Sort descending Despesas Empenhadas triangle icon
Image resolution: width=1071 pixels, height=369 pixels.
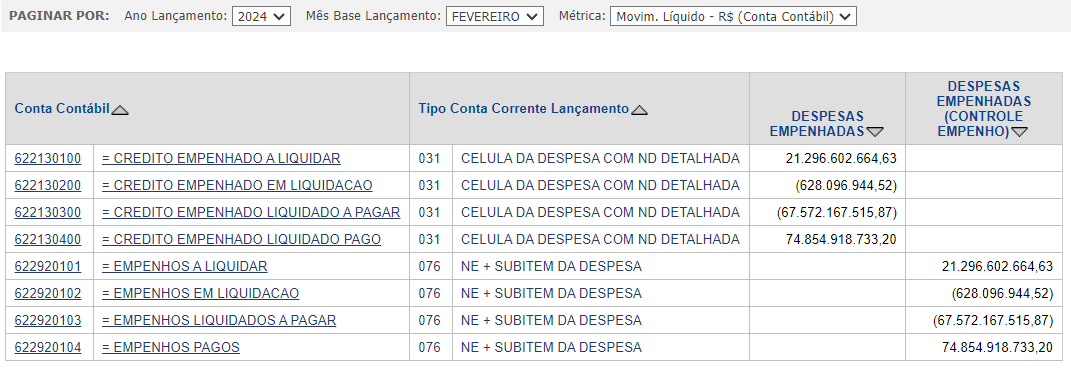coord(875,132)
